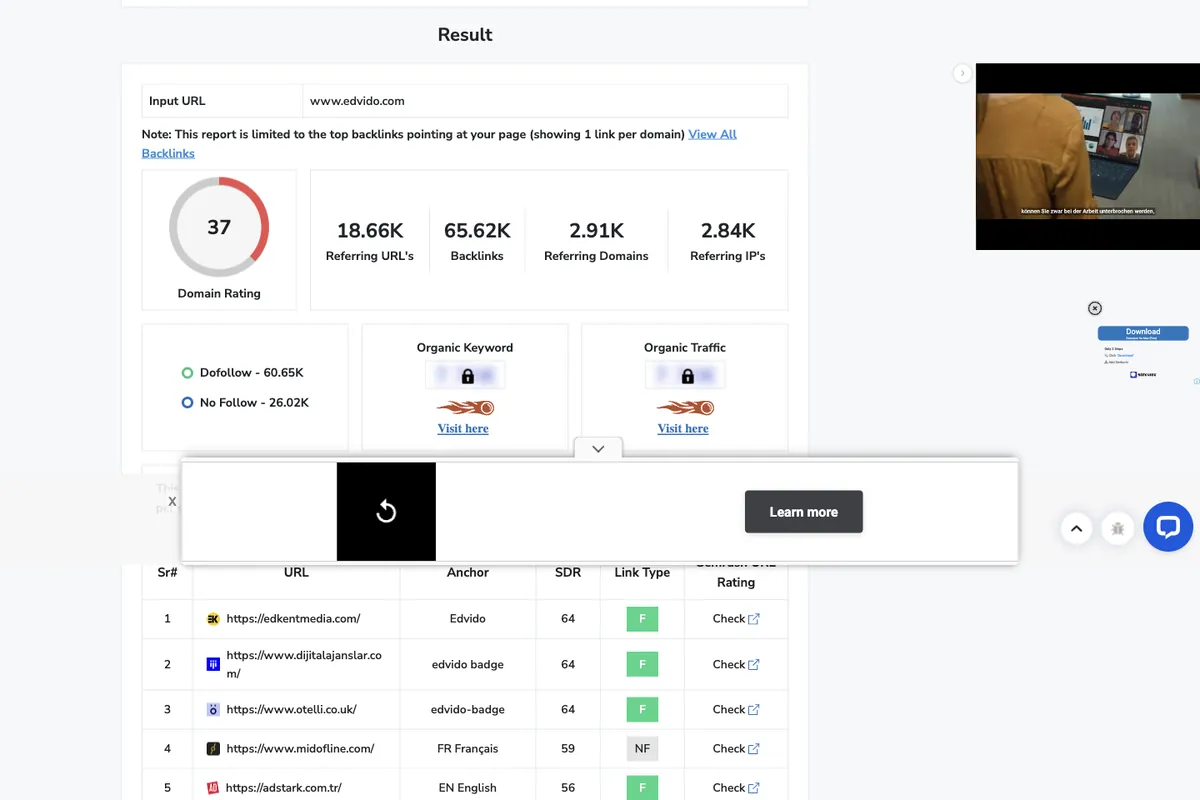Click the Input URL field with www.edvido.com
This screenshot has width=1200, height=800.
tap(545, 101)
